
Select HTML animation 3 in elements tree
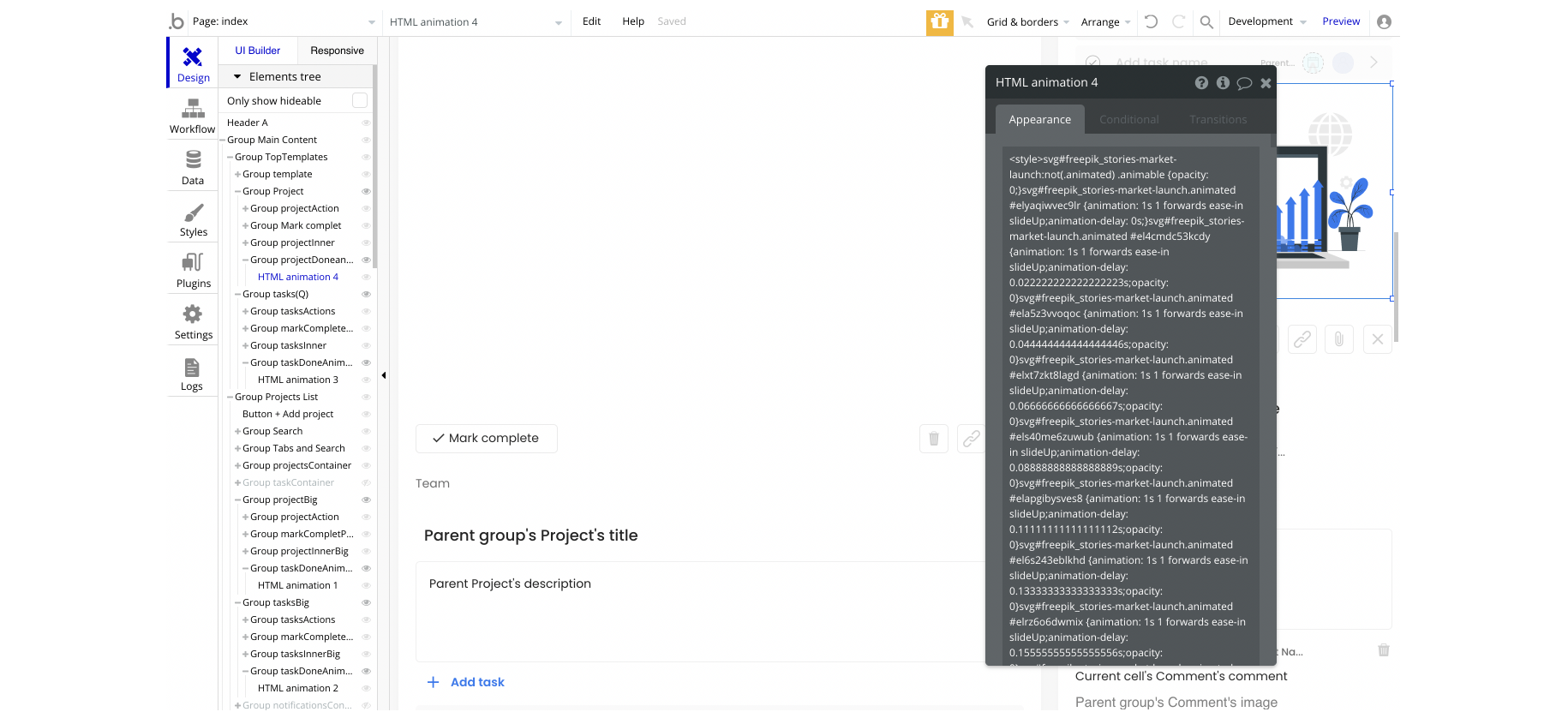(x=297, y=380)
